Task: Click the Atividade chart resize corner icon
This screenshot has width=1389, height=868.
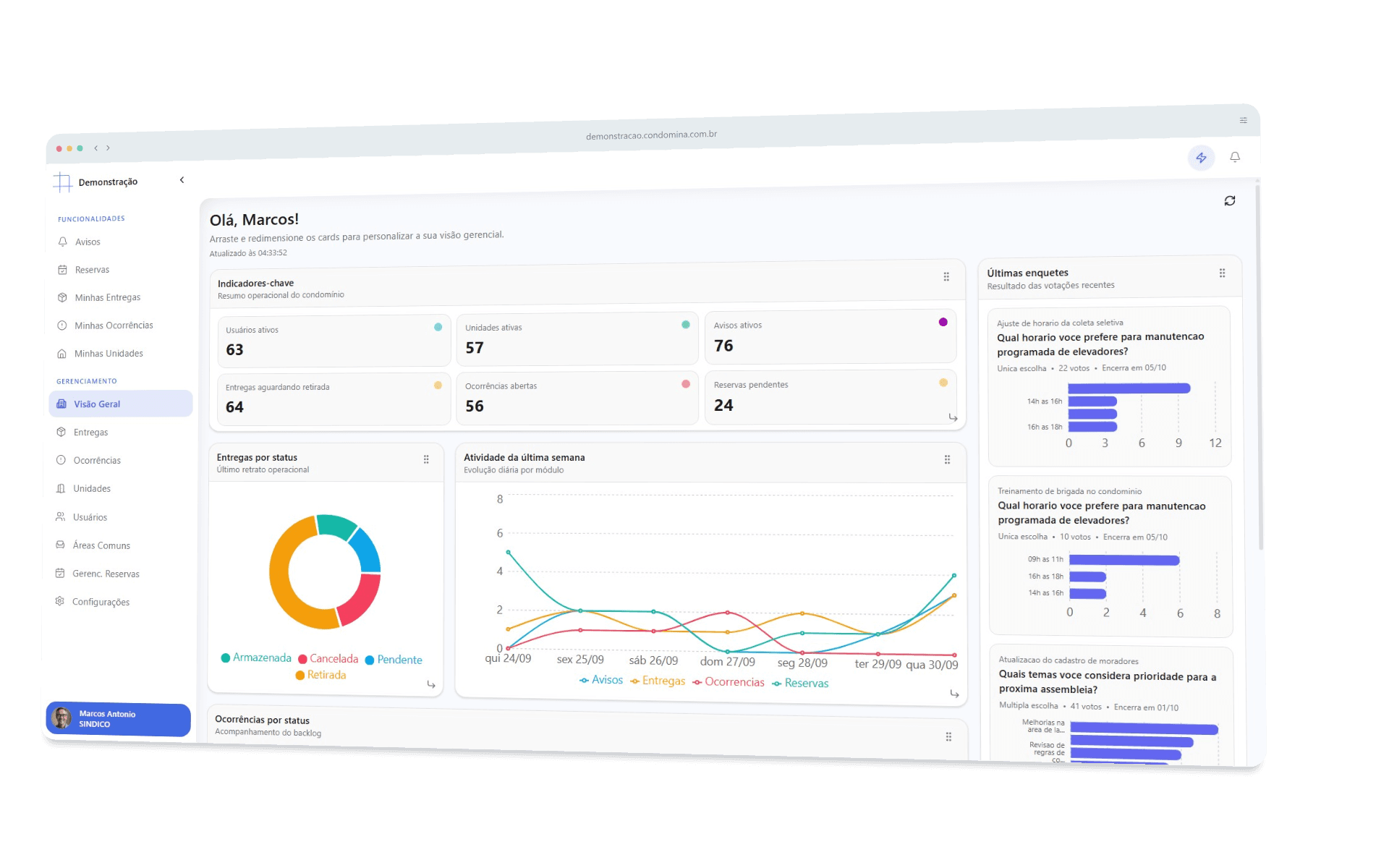Action: point(954,694)
